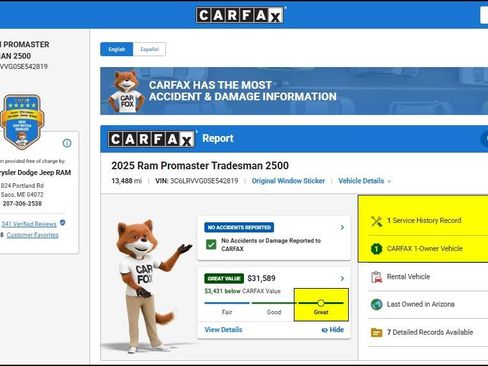Open the Customer Favorites link
The image size is (488, 366).
point(32,235)
